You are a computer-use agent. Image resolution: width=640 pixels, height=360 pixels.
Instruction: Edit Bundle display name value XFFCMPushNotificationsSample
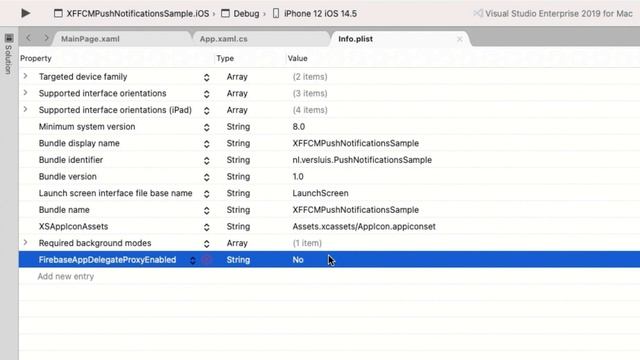[356, 143]
